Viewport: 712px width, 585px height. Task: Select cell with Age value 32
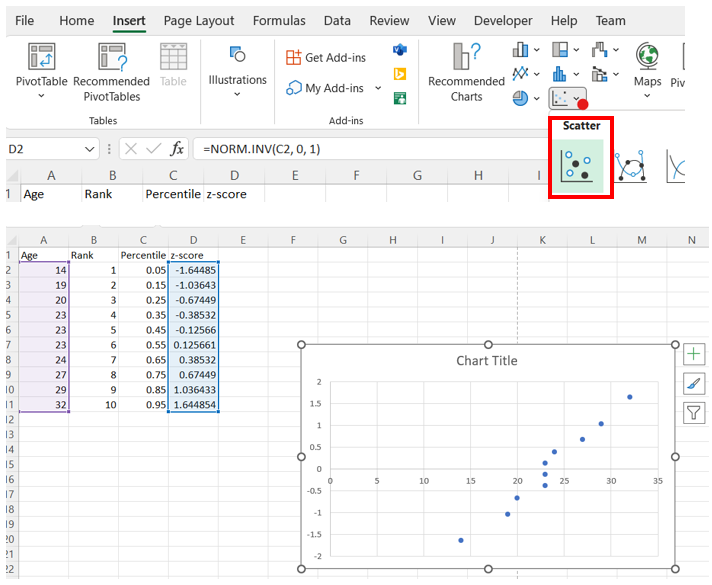(x=44, y=405)
